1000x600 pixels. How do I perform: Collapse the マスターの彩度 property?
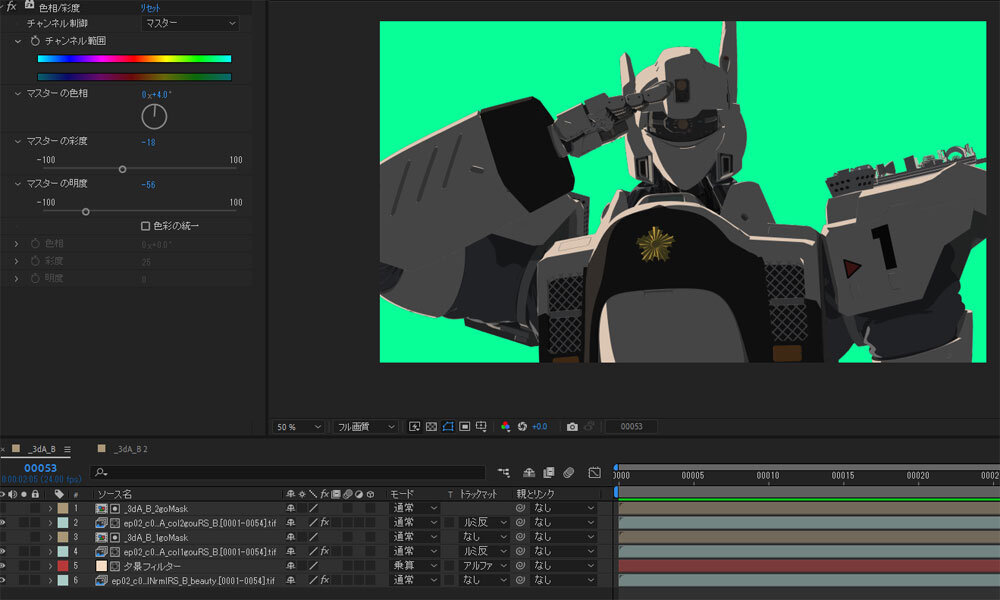[x=17, y=141]
